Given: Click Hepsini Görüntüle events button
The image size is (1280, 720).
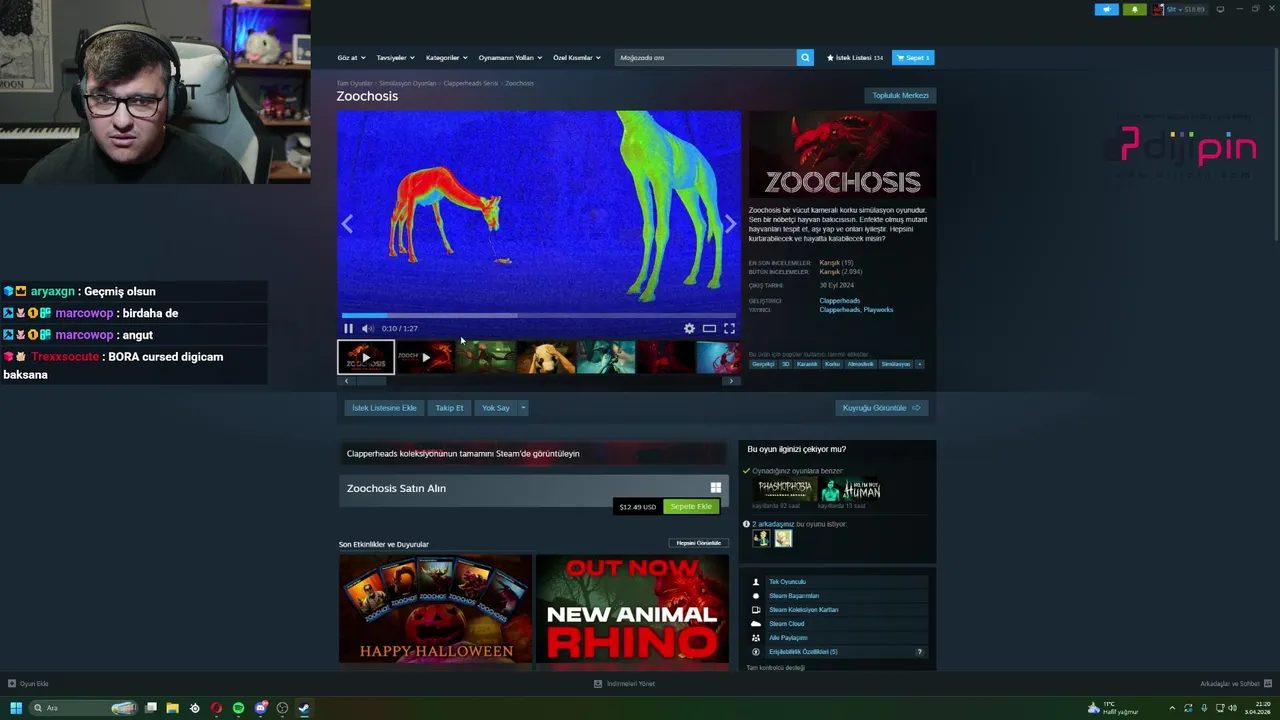Looking at the screenshot, I should (699, 543).
